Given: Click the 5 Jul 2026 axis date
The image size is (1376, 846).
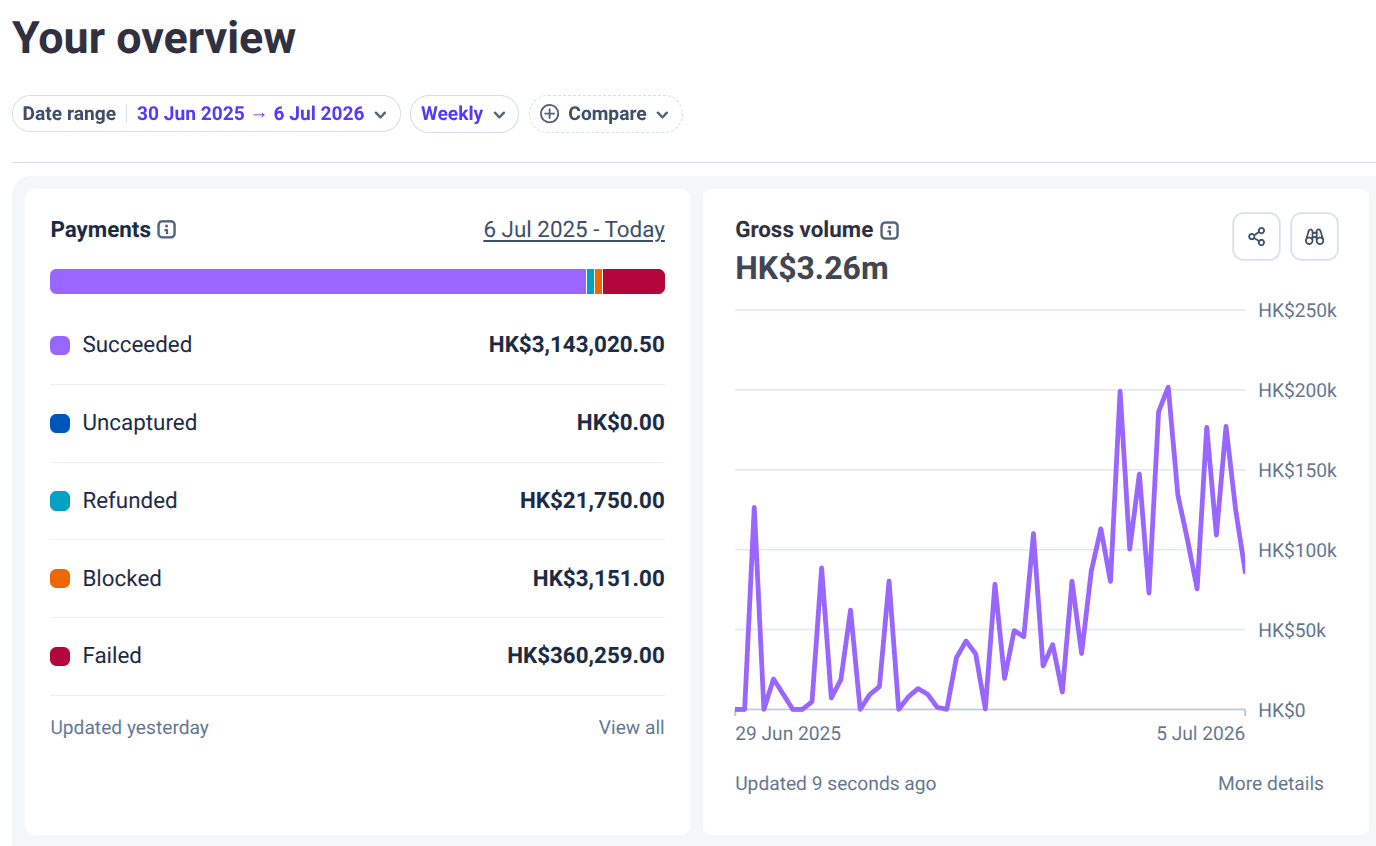Looking at the screenshot, I should pyautogui.click(x=1201, y=734).
